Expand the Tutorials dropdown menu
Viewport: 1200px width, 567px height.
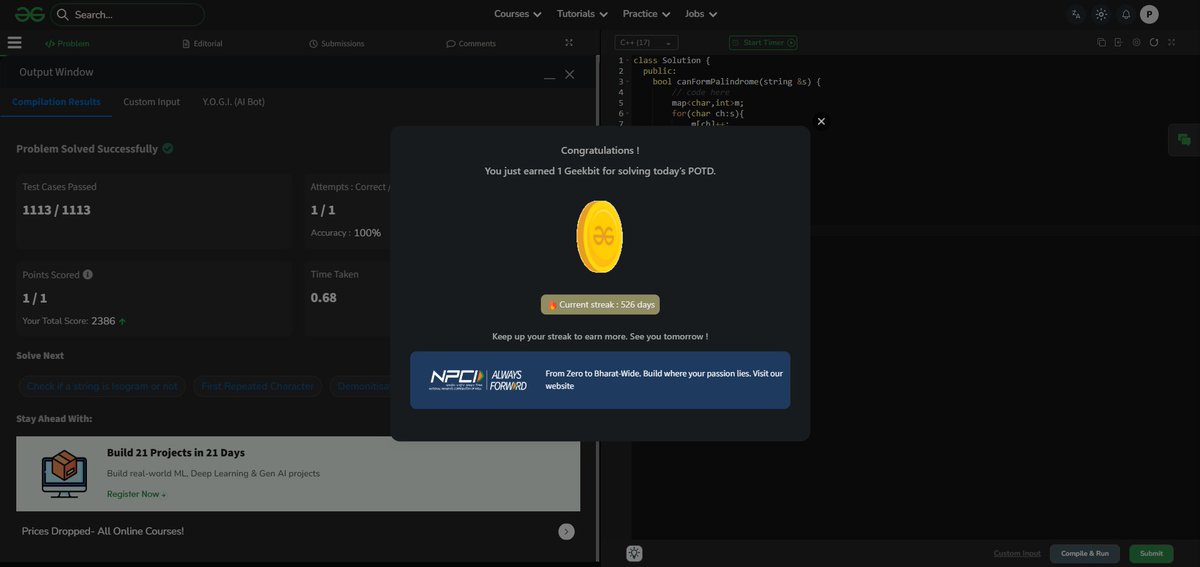pos(582,14)
